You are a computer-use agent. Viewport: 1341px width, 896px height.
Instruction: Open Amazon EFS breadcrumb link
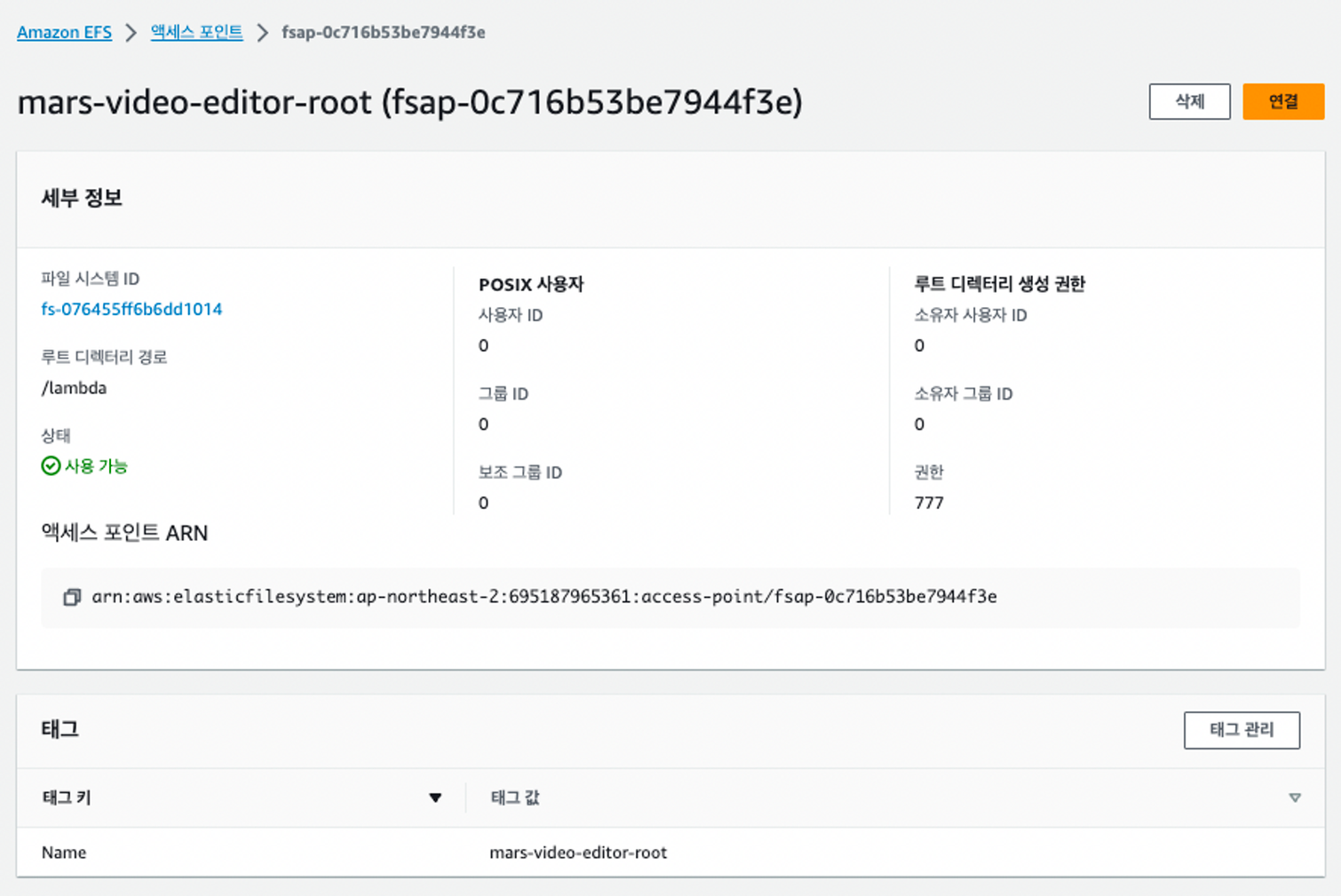pyautogui.click(x=64, y=33)
